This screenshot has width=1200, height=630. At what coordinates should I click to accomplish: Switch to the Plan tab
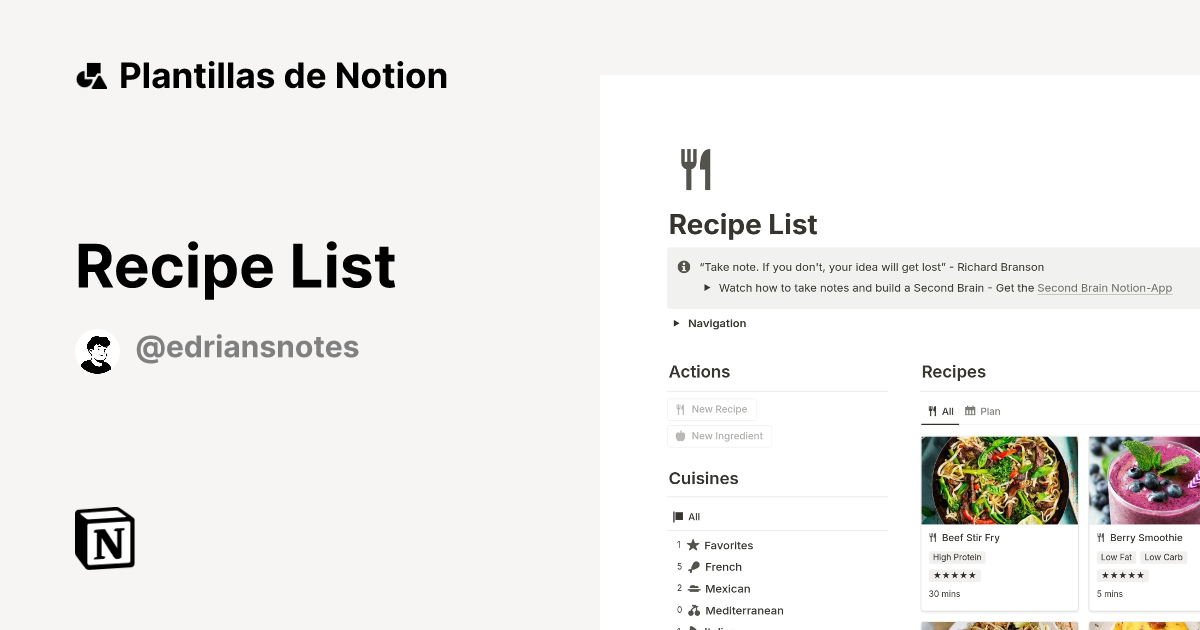tap(981, 411)
